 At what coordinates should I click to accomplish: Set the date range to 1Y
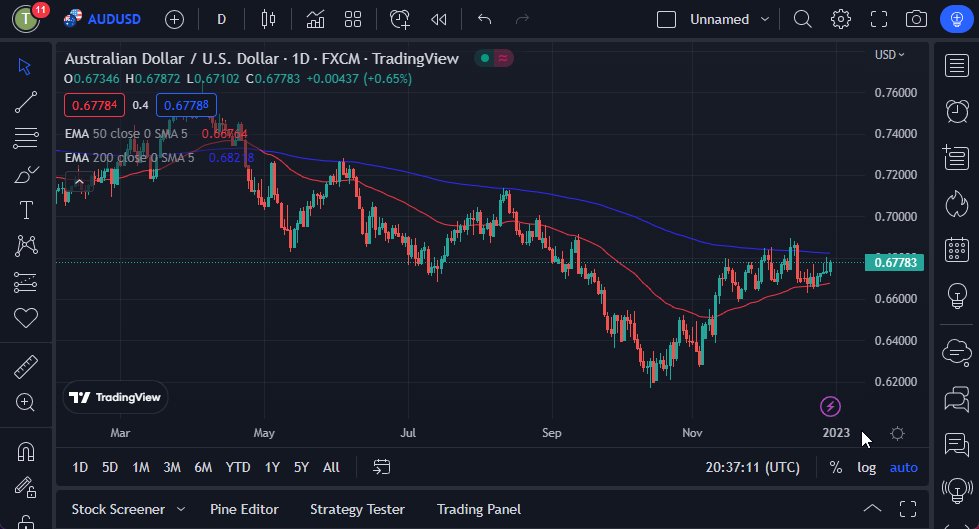(x=272, y=467)
